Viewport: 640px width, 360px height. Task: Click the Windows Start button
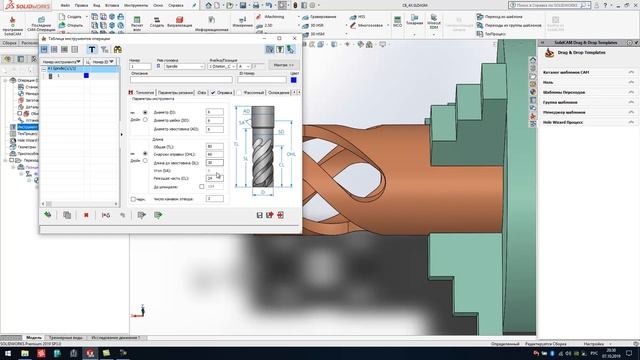[x=8, y=353]
